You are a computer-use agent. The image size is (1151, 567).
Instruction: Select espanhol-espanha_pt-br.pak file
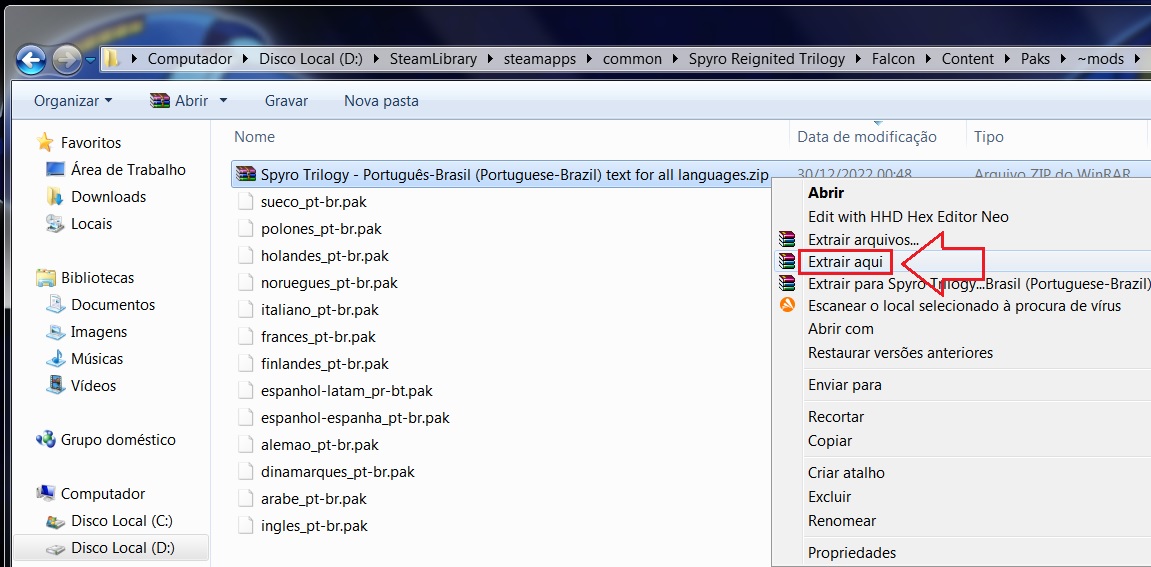(x=355, y=417)
